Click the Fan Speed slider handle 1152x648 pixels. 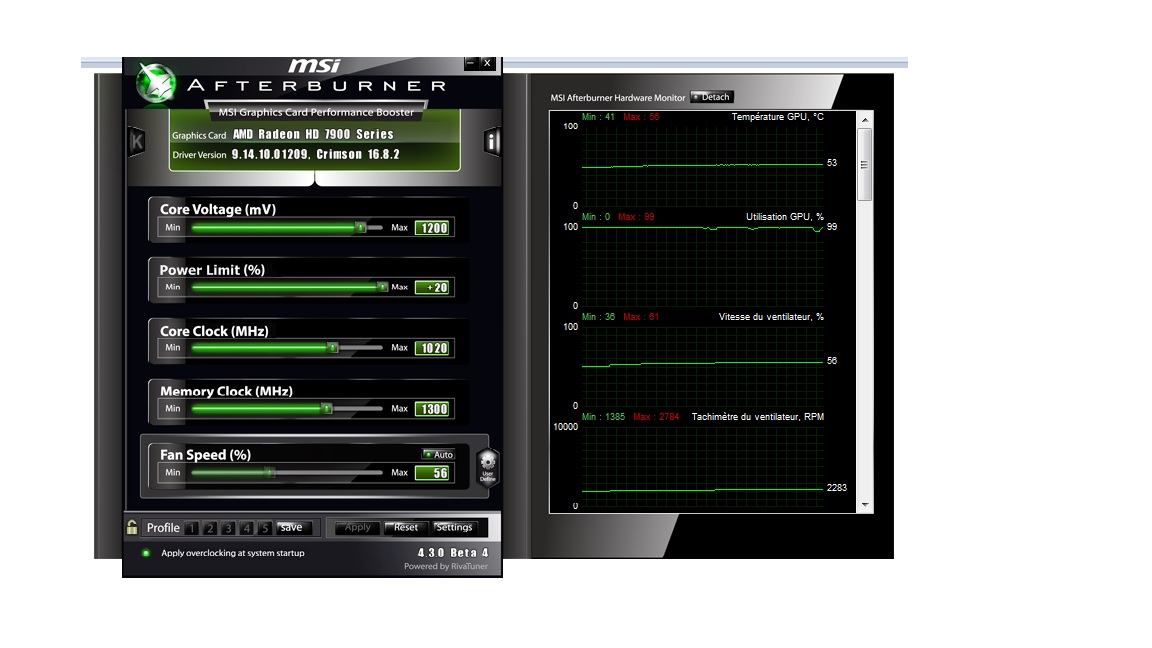[x=270, y=472]
